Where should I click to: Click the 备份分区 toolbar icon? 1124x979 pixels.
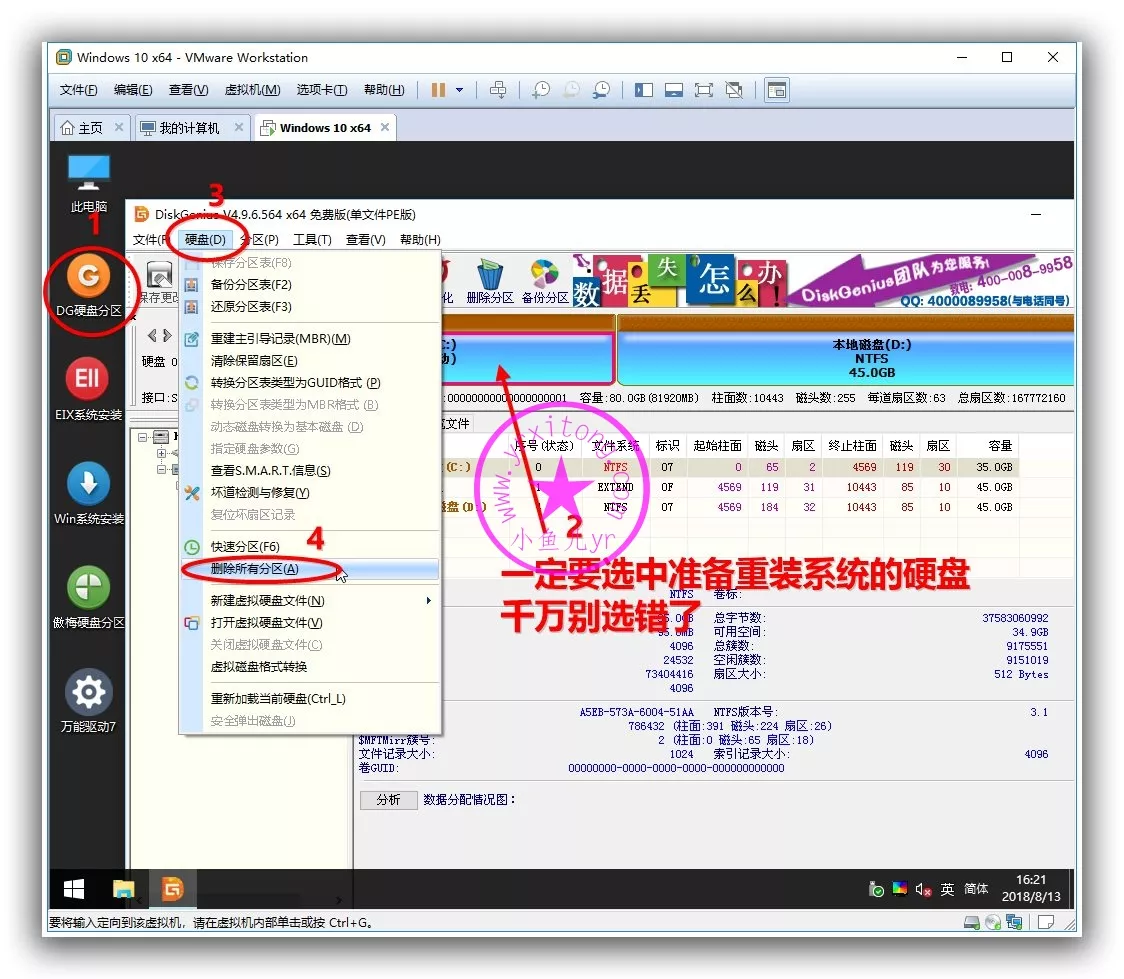pyautogui.click(x=545, y=282)
